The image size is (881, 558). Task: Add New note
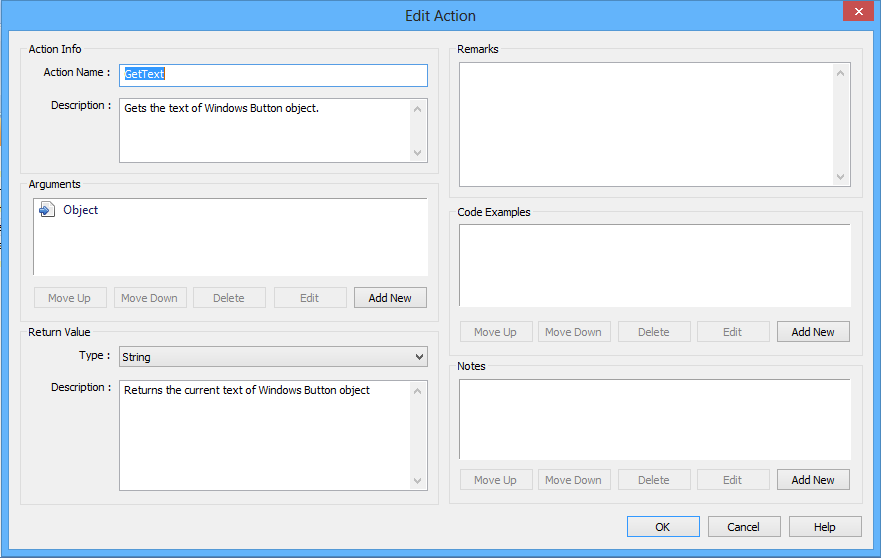(x=814, y=480)
